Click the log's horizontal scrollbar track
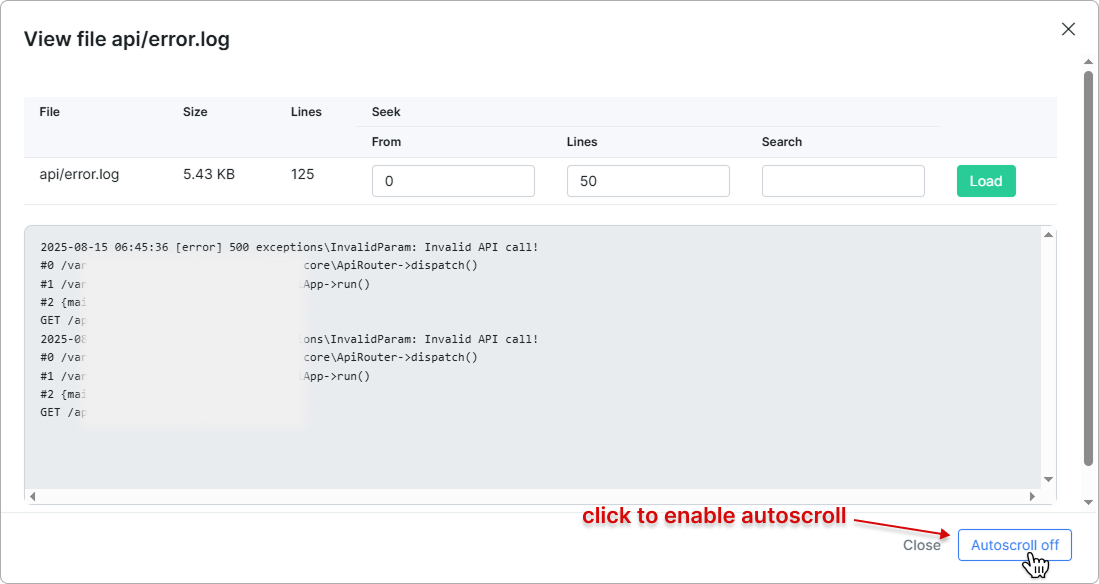The width and height of the screenshot is (1099, 584). pos(532,496)
